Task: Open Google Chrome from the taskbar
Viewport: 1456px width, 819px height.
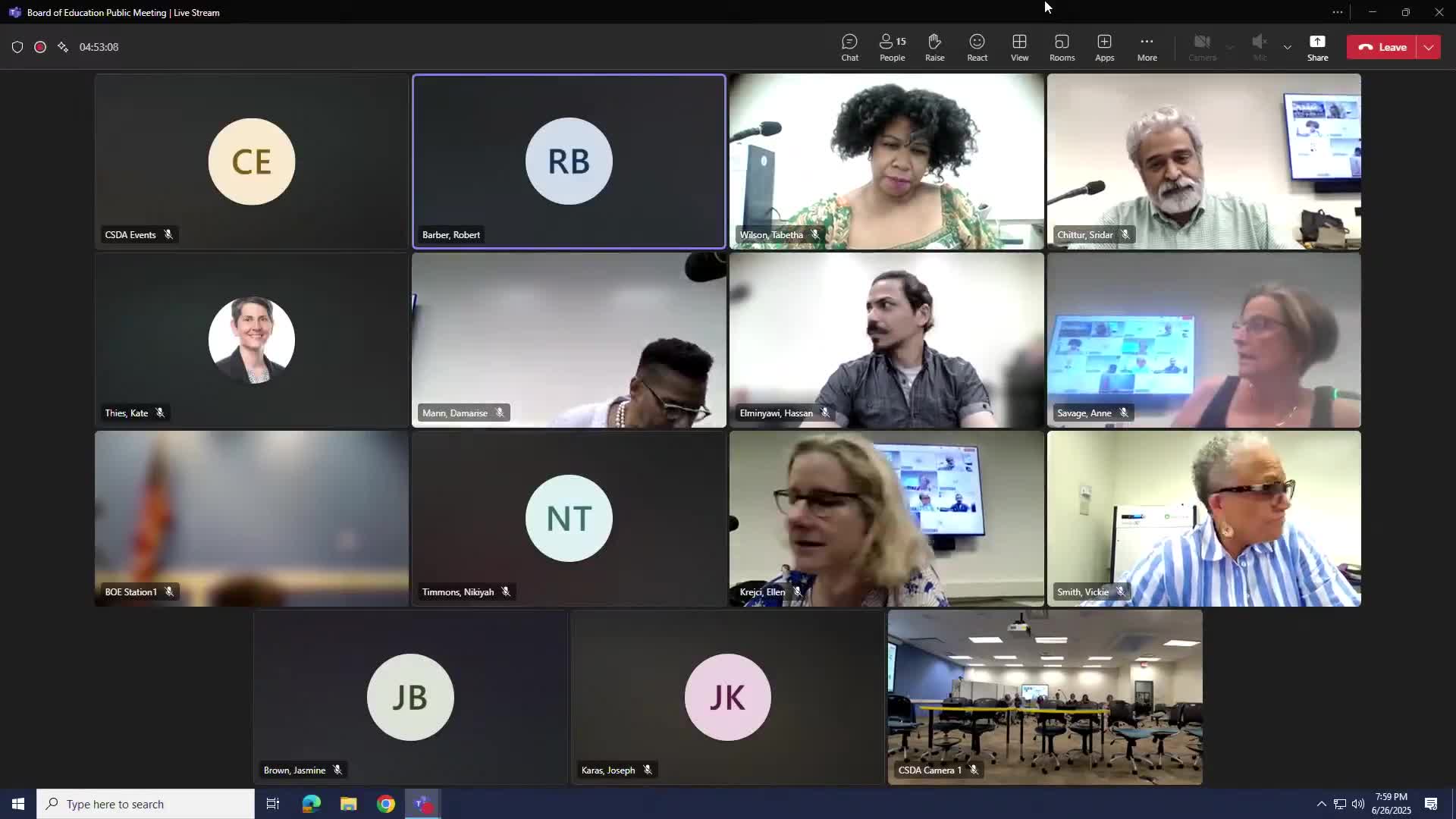Action: [x=386, y=804]
